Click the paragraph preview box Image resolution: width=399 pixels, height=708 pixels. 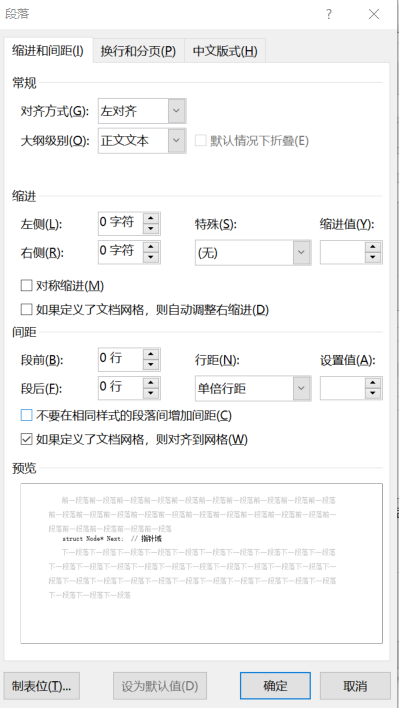click(x=201, y=563)
